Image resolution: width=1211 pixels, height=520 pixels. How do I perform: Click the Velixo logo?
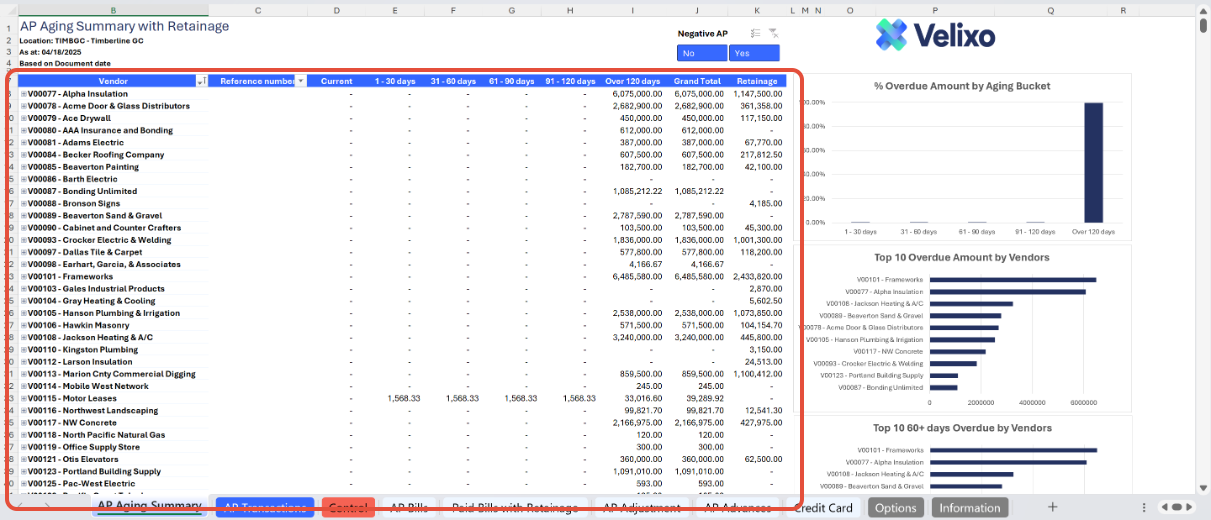pos(935,36)
